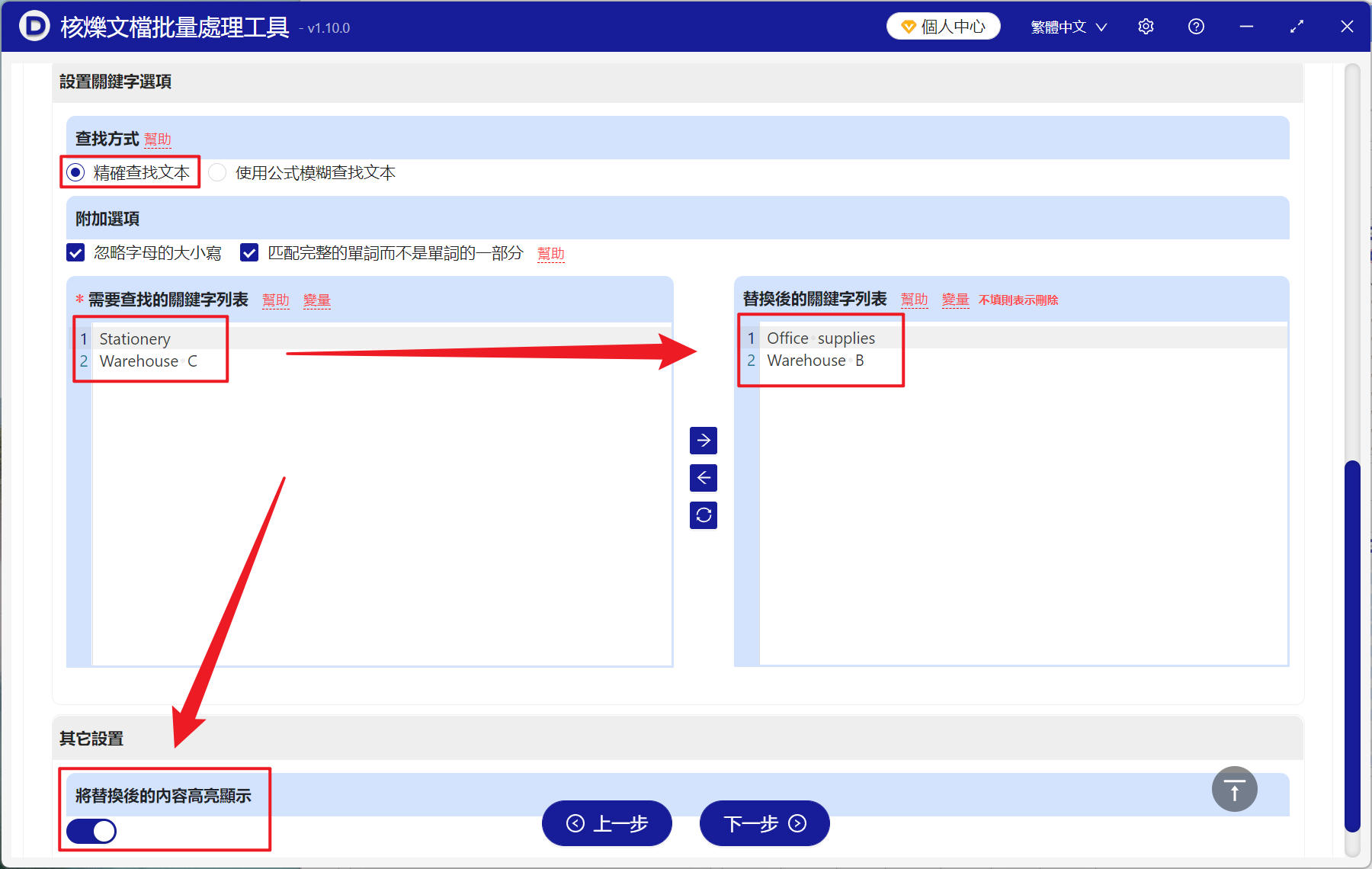1372x869 pixels.
Task: Click the 上一步 button
Action: [606, 823]
